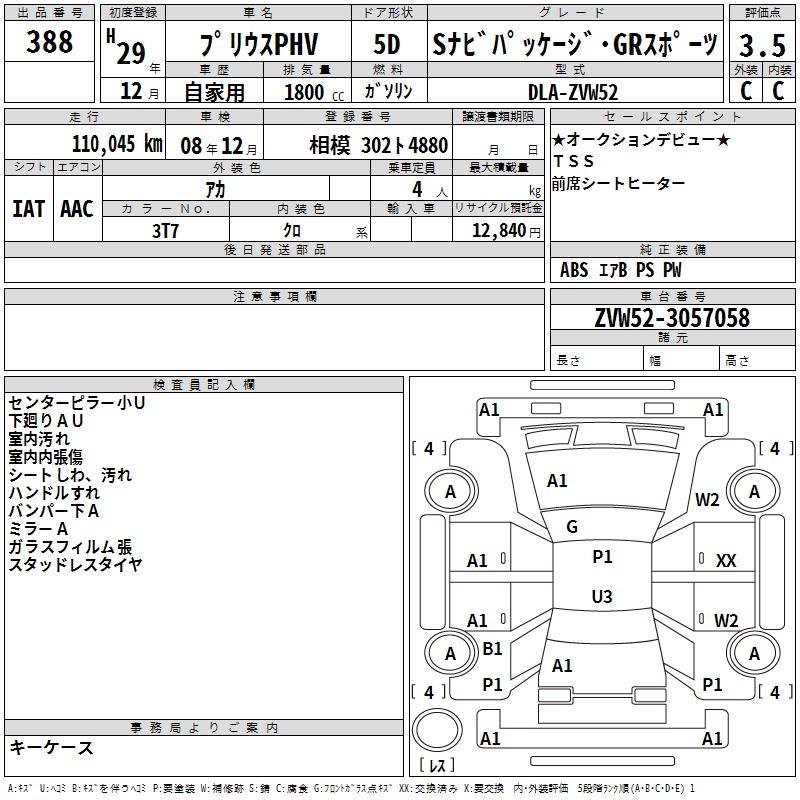Select the XX replaced-panel mark on the diagram
Screen dimensions: 800x800
(726, 561)
